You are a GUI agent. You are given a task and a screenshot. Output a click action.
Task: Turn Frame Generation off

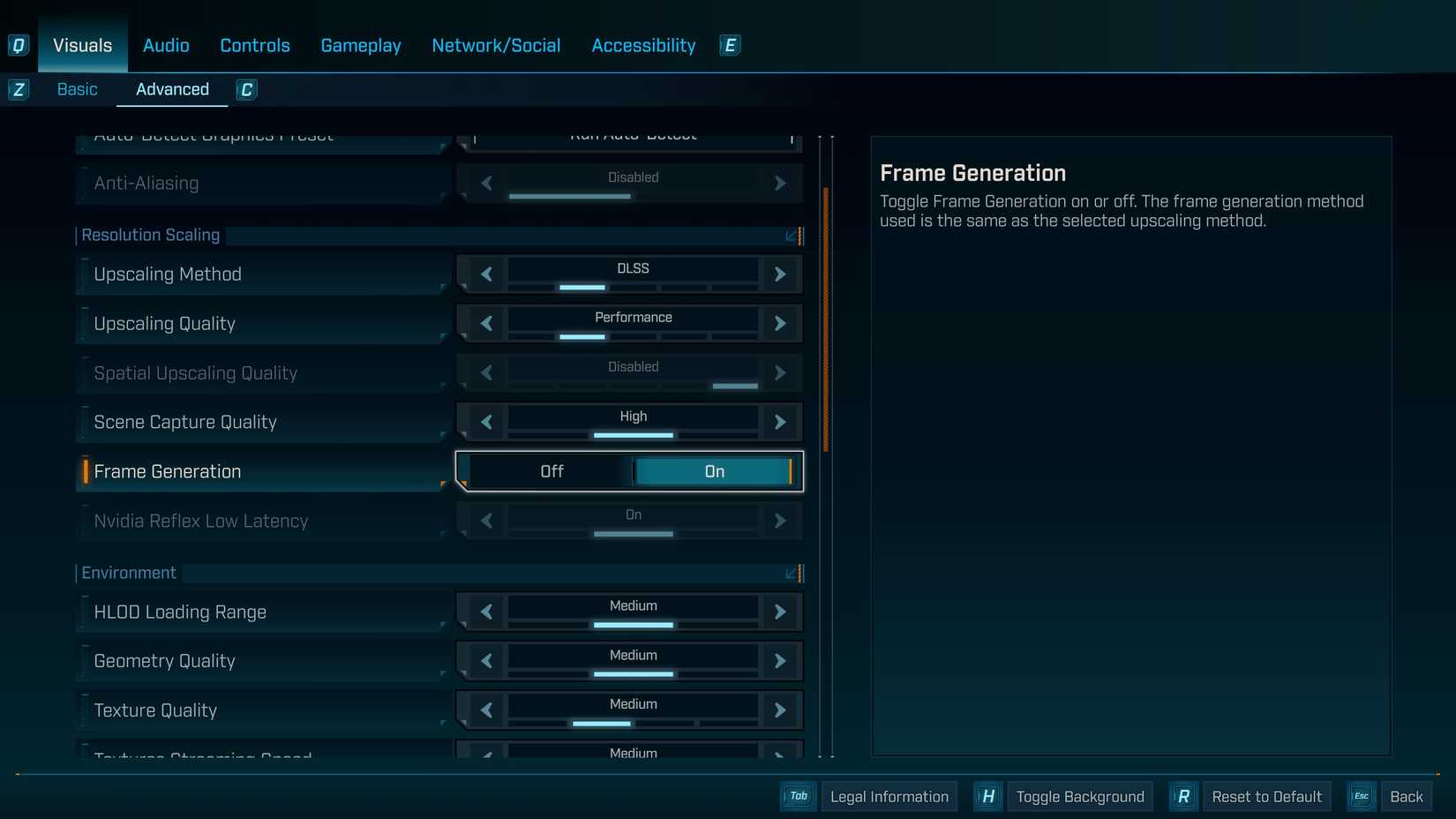[552, 471]
